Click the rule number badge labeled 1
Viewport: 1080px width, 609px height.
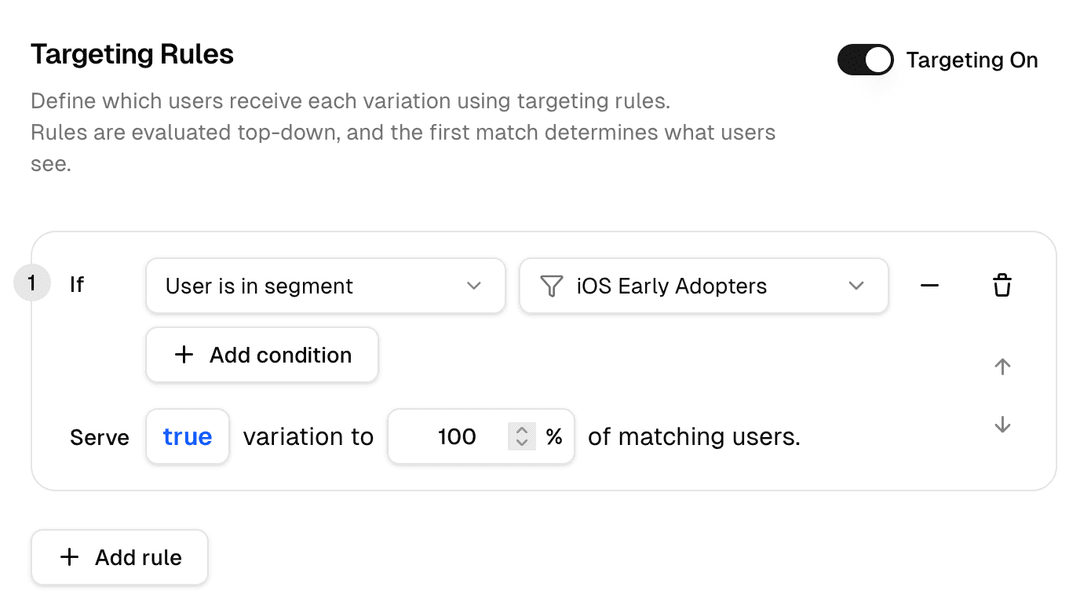tap(32, 284)
